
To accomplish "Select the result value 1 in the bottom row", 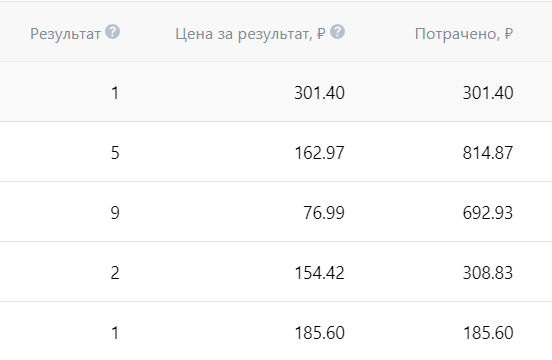I will (115, 333).
